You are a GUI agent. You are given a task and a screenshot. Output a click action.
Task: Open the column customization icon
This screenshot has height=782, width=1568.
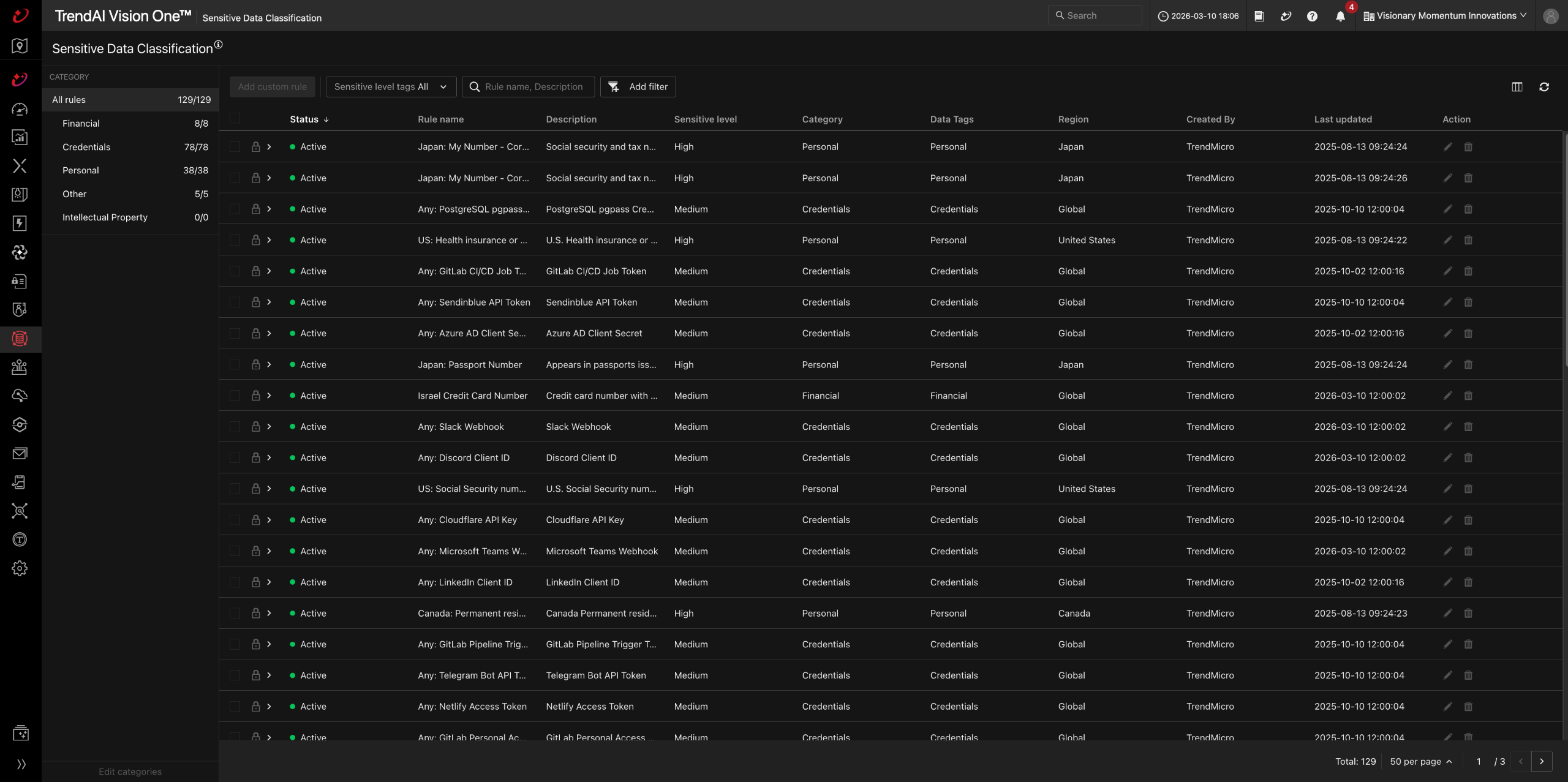click(x=1517, y=87)
